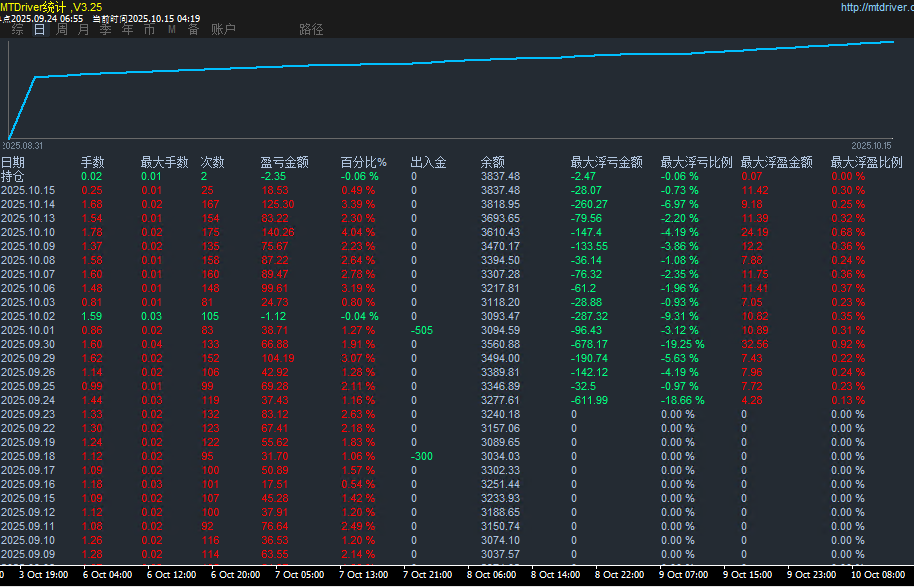
Task: Open the 市 market tab
Action: point(150,29)
